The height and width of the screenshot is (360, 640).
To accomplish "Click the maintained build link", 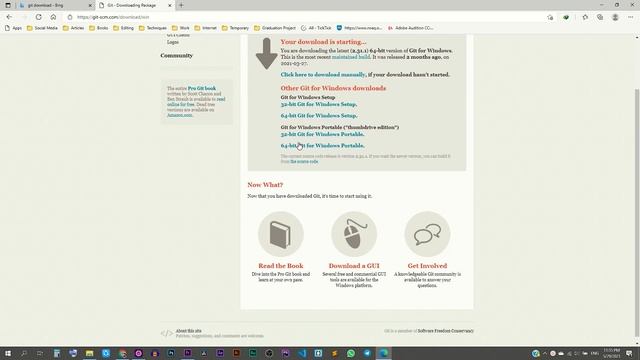I will [x=351, y=57].
